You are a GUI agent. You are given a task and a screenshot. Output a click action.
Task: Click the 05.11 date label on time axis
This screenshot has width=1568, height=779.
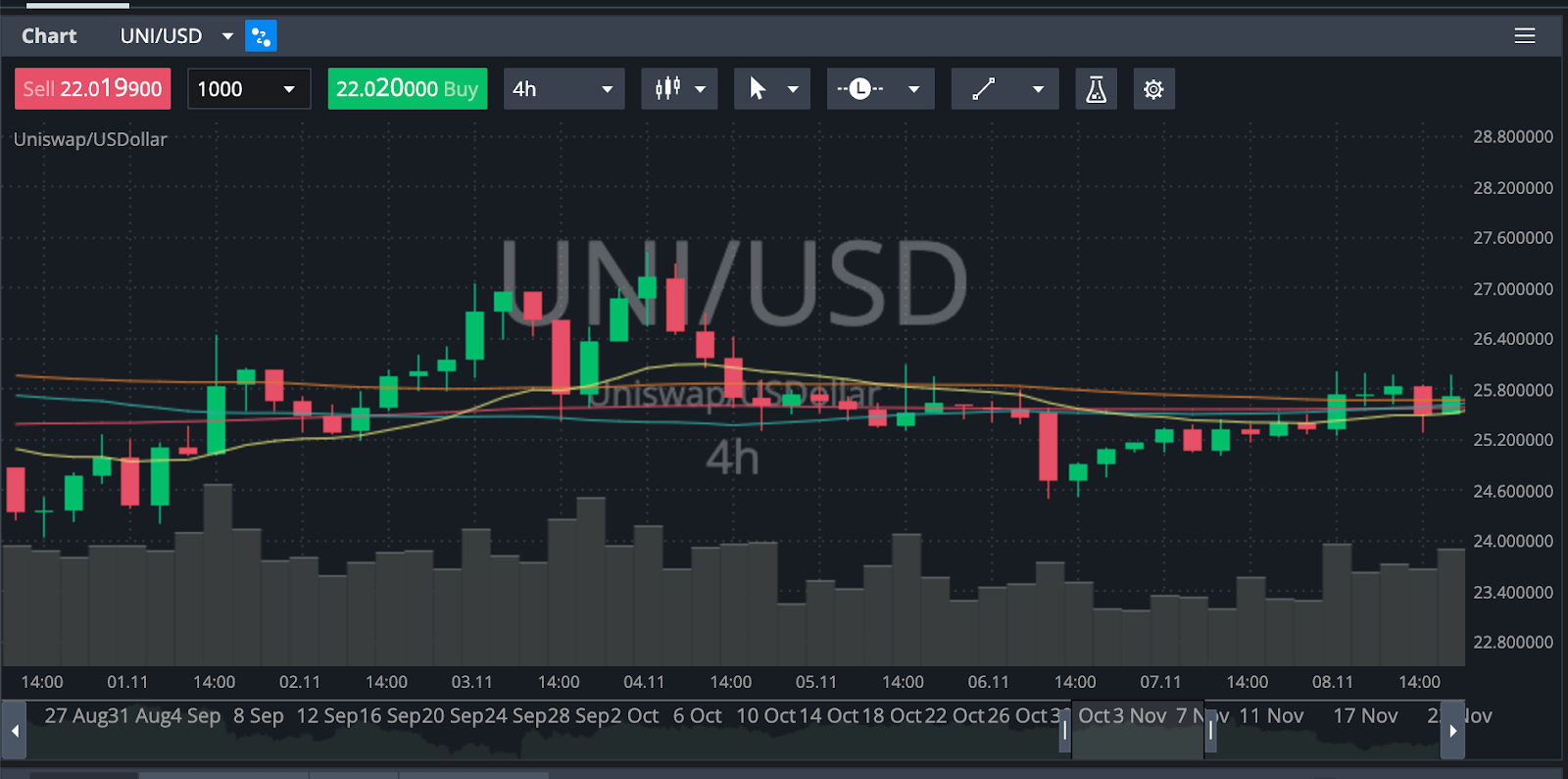pyautogui.click(x=816, y=682)
